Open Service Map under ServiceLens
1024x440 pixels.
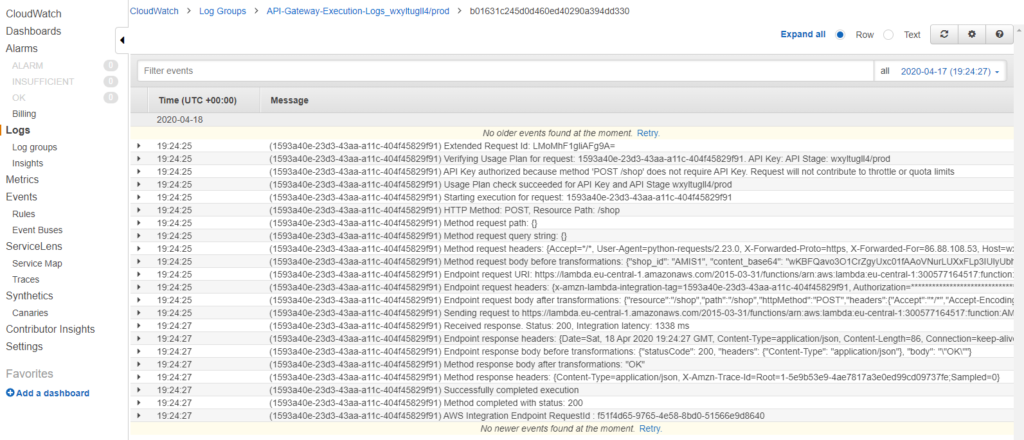tap(37, 263)
